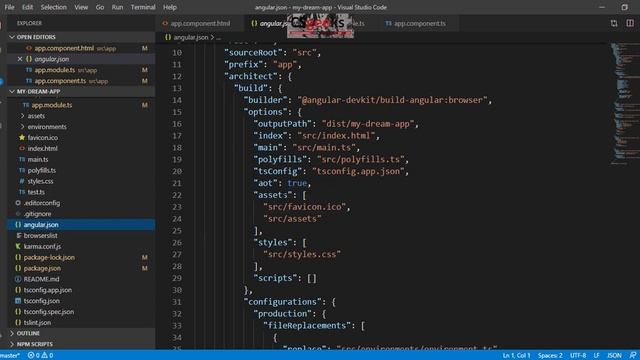Select angular.json in the project tree
The height and width of the screenshot is (360, 640).
pyautogui.click(x=81, y=224)
